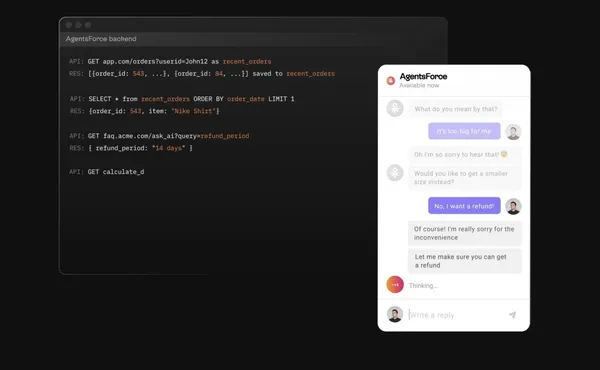Click the 'Write a reply' input field
The image size is (600, 370).
pos(455,315)
